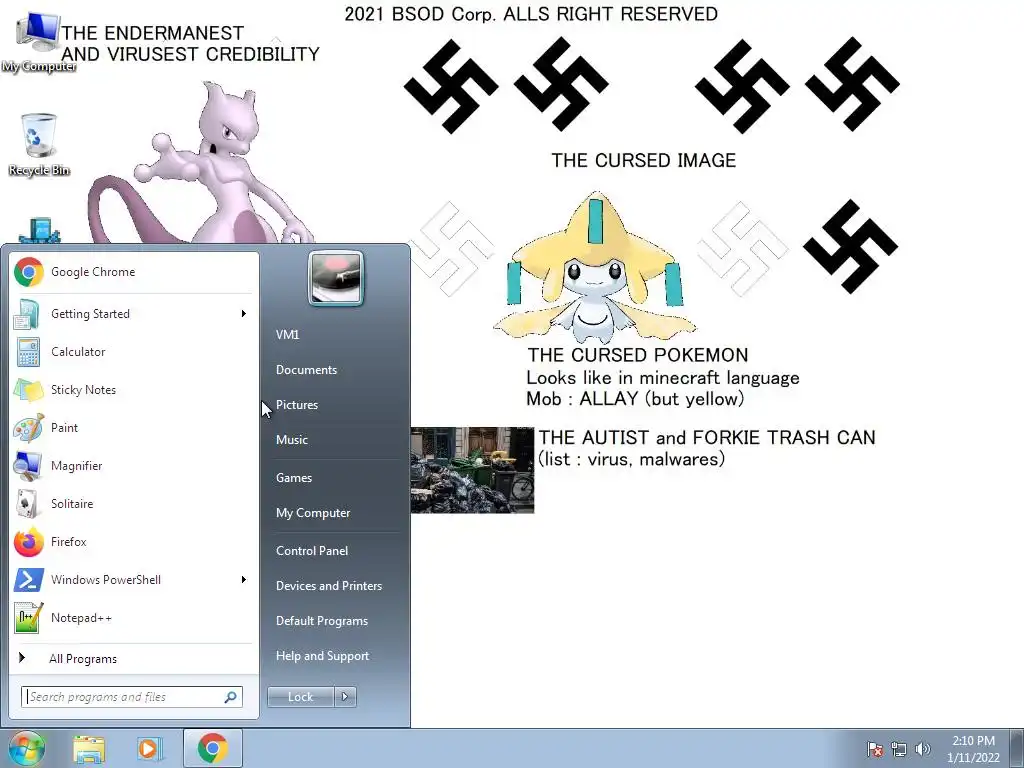
Task: Expand the Getting Started submenu arrow
Action: (244, 313)
